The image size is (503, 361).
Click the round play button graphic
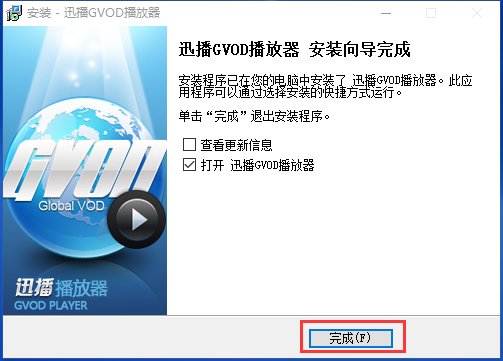pos(137,220)
